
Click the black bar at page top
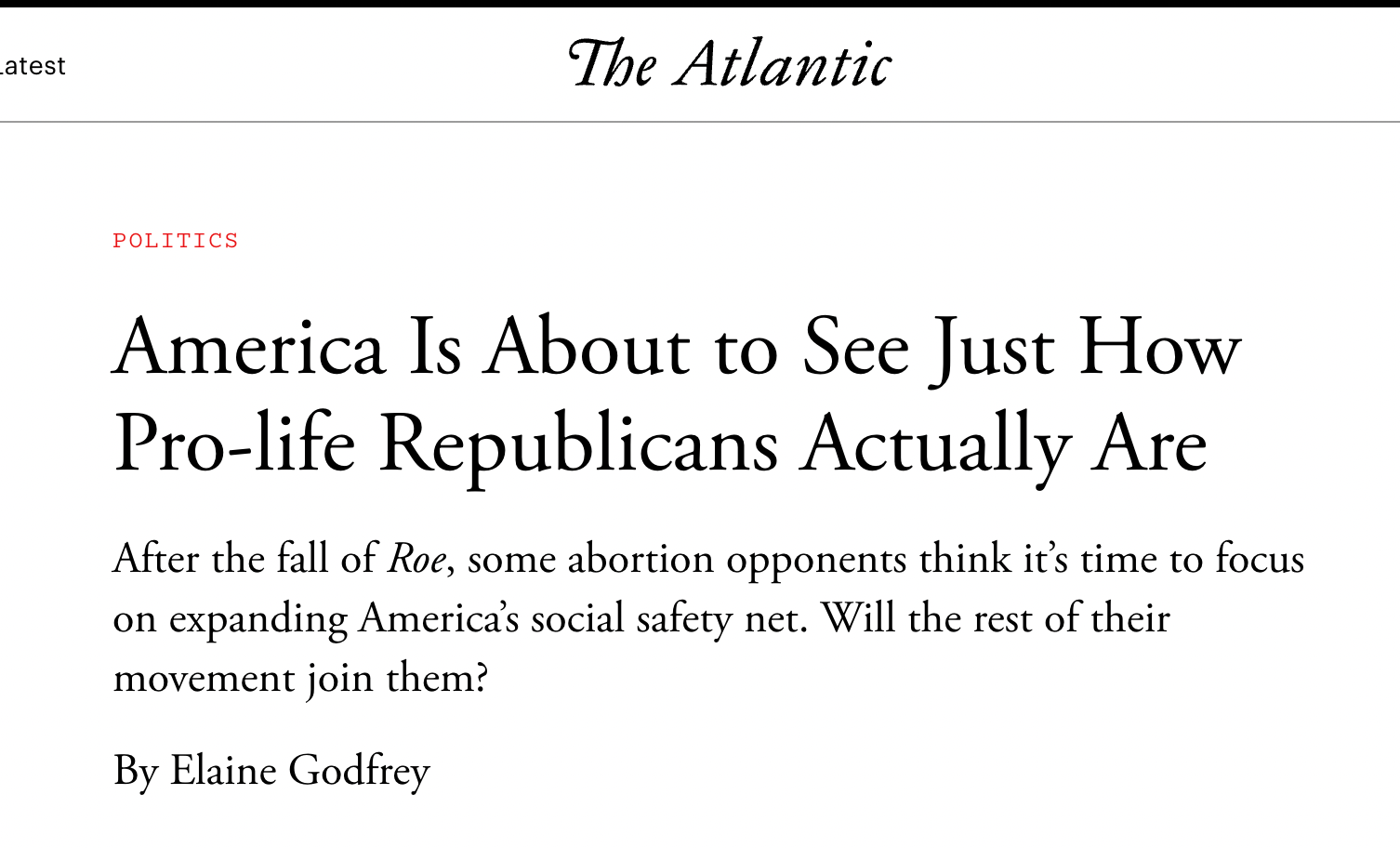(700, 4)
